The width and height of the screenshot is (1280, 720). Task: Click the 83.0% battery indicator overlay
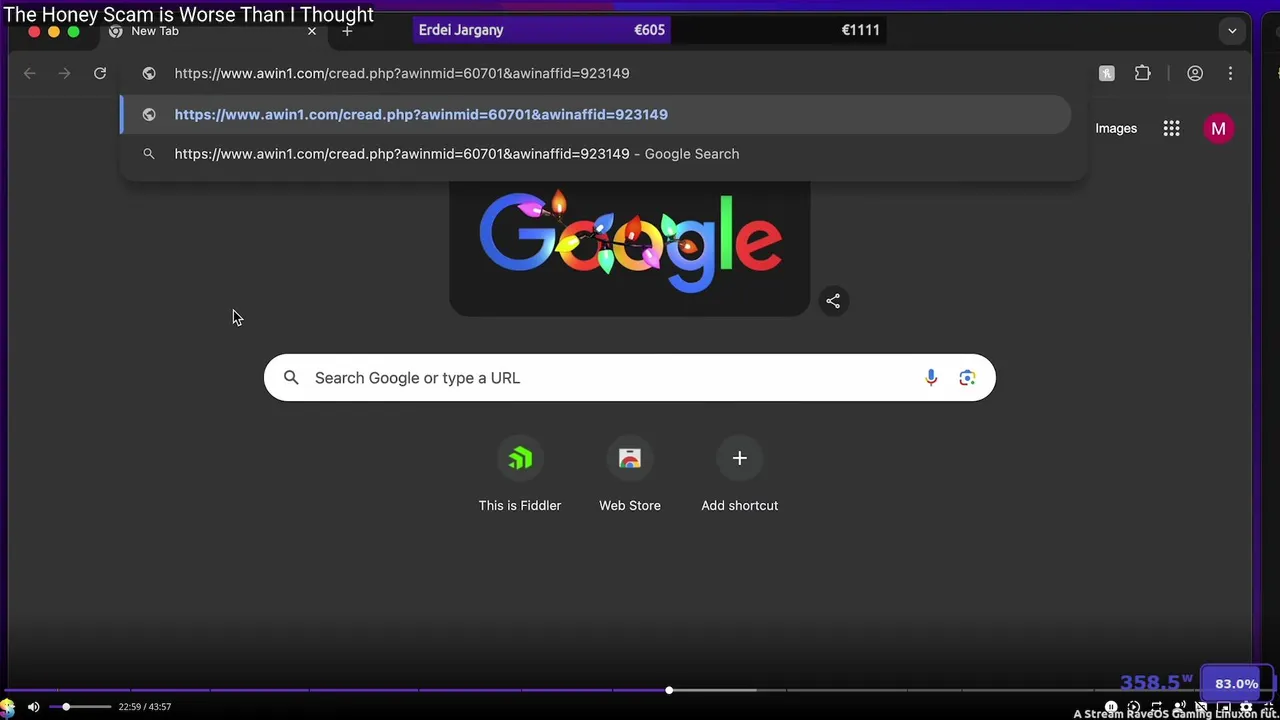[1236, 684]
